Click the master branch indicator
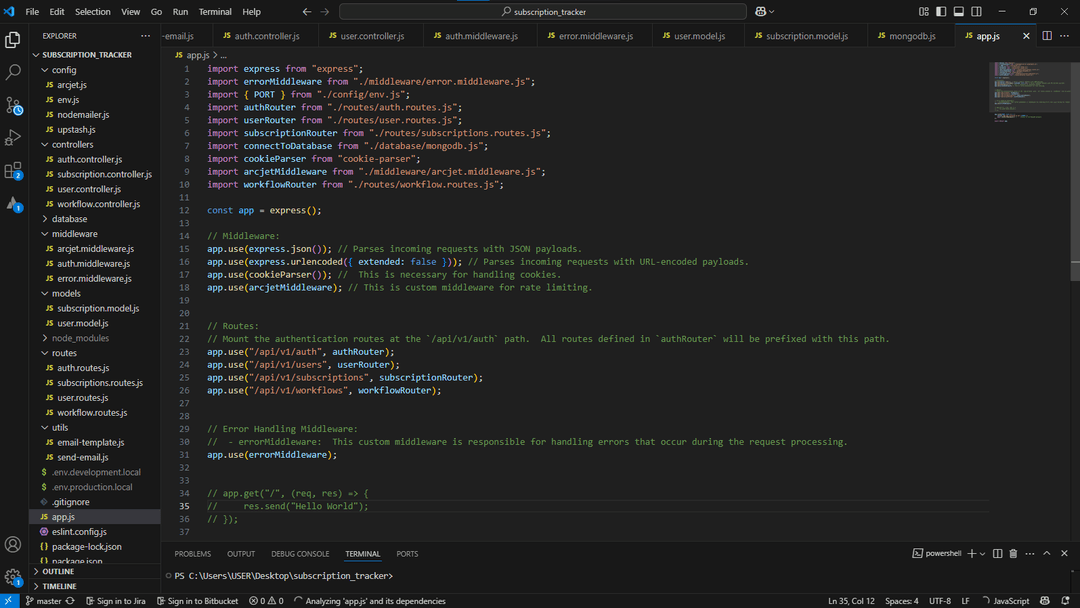The height and width of the screenshot is (608, 1080). (49, 601)
